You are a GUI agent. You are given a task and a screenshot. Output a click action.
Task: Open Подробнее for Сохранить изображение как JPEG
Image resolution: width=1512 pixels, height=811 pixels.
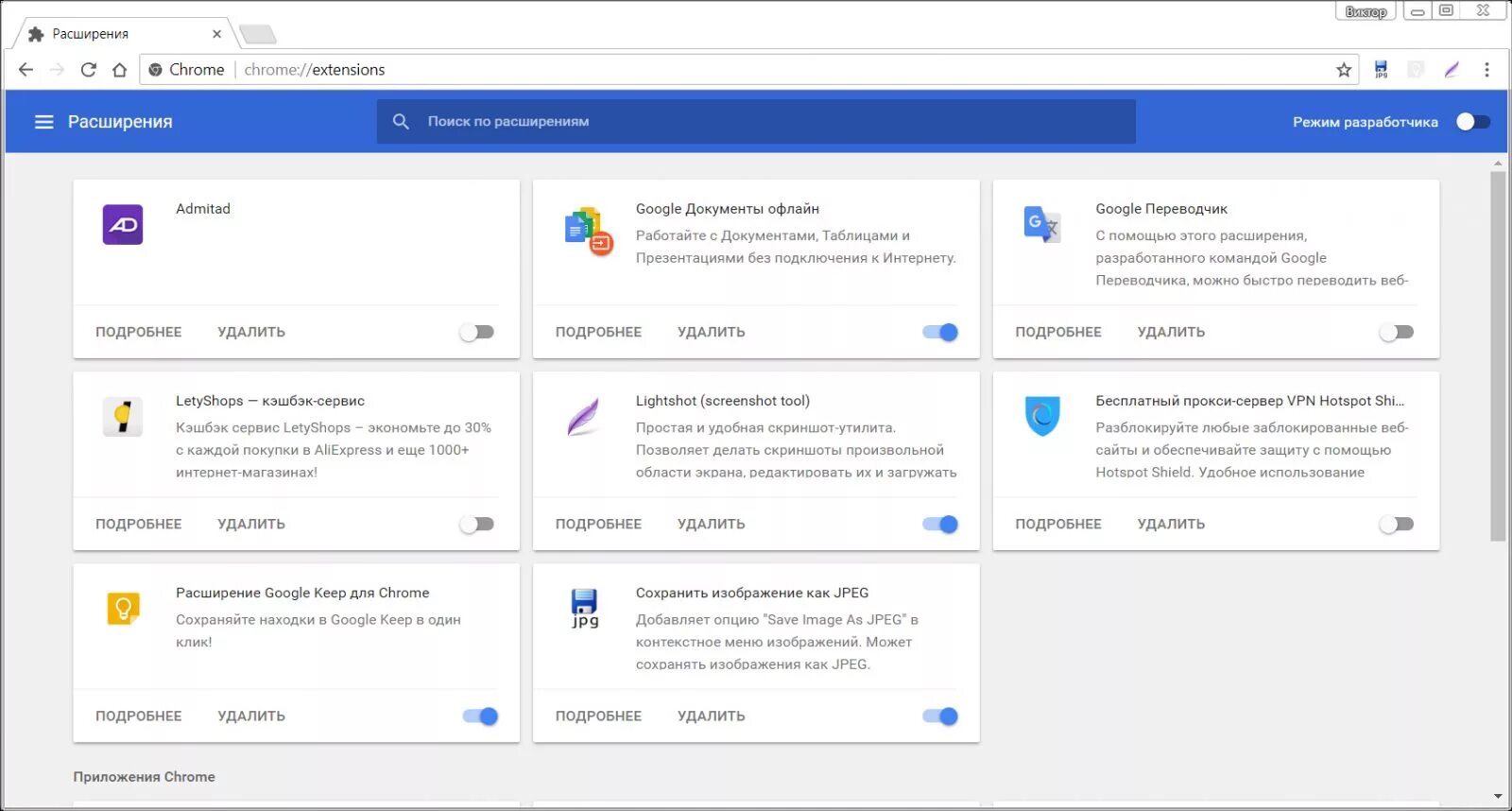pos(598,716)
